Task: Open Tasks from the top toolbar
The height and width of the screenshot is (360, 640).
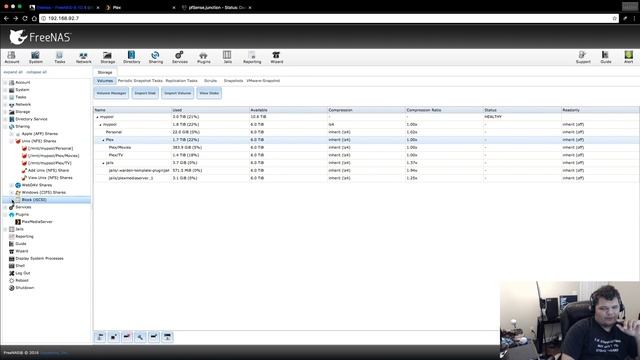Action: click(x=60, y=57)
